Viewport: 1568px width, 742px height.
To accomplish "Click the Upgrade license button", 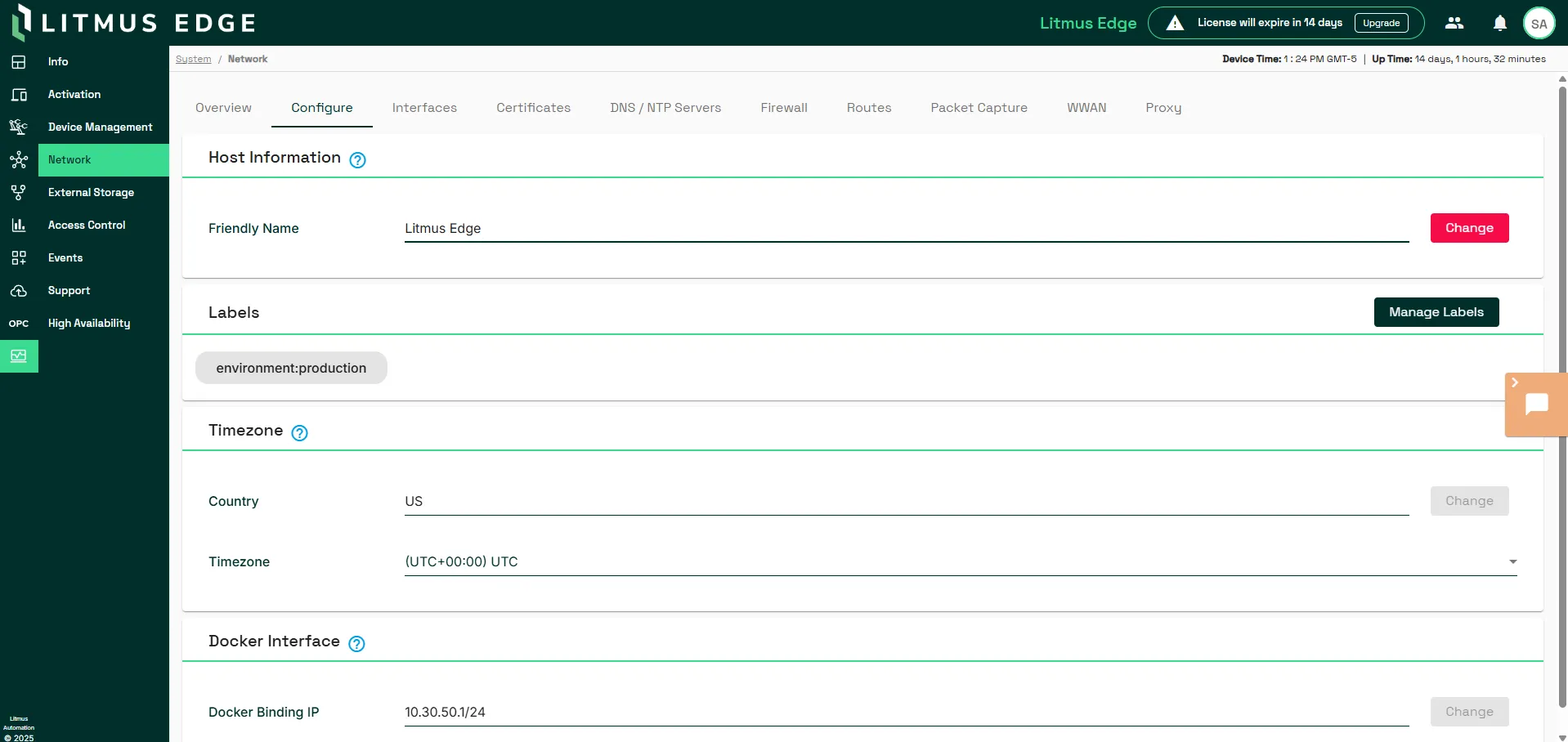I will tap(1382, 23).
